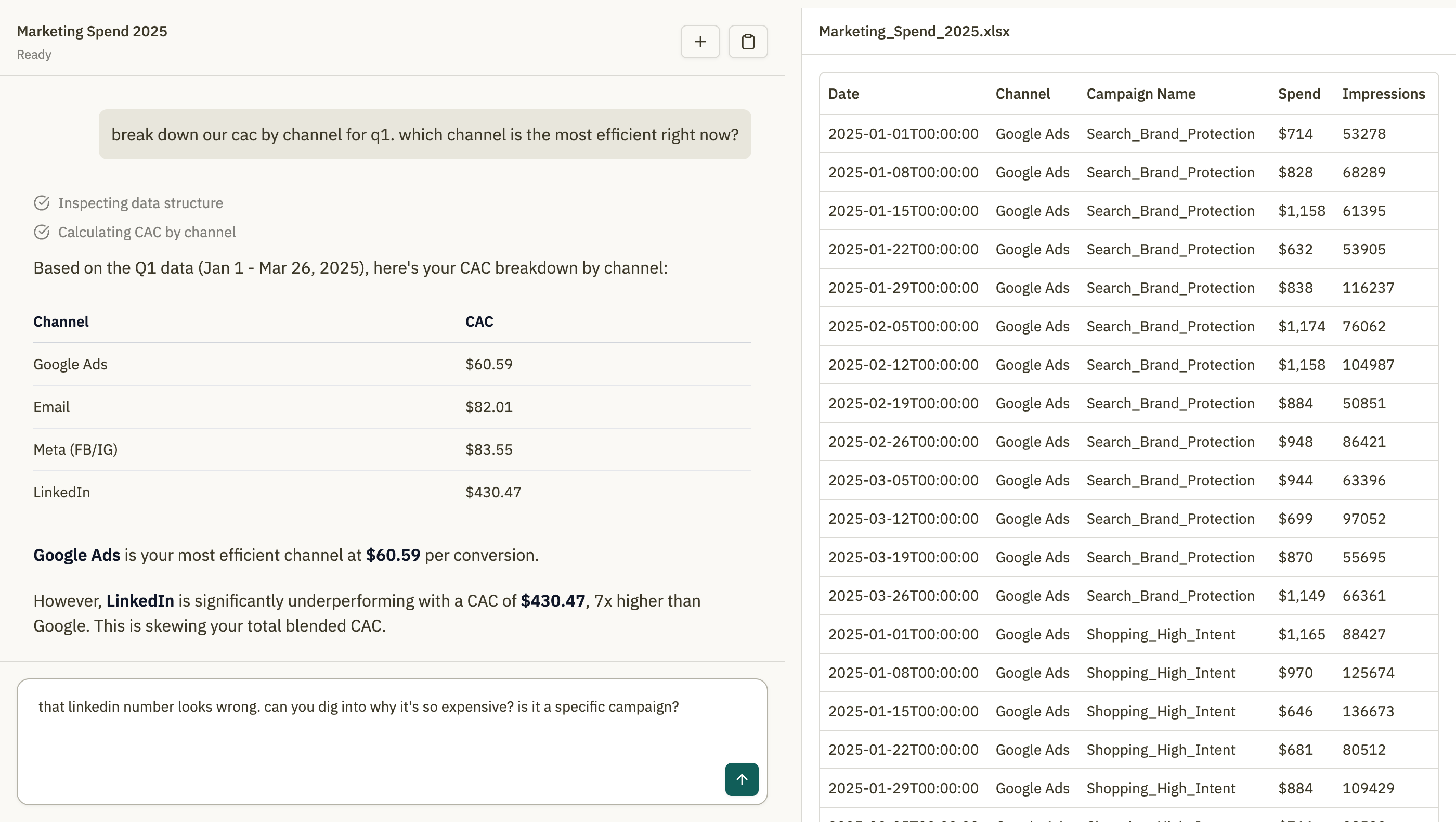Click the Impressions column header

tap(1383, 93)
